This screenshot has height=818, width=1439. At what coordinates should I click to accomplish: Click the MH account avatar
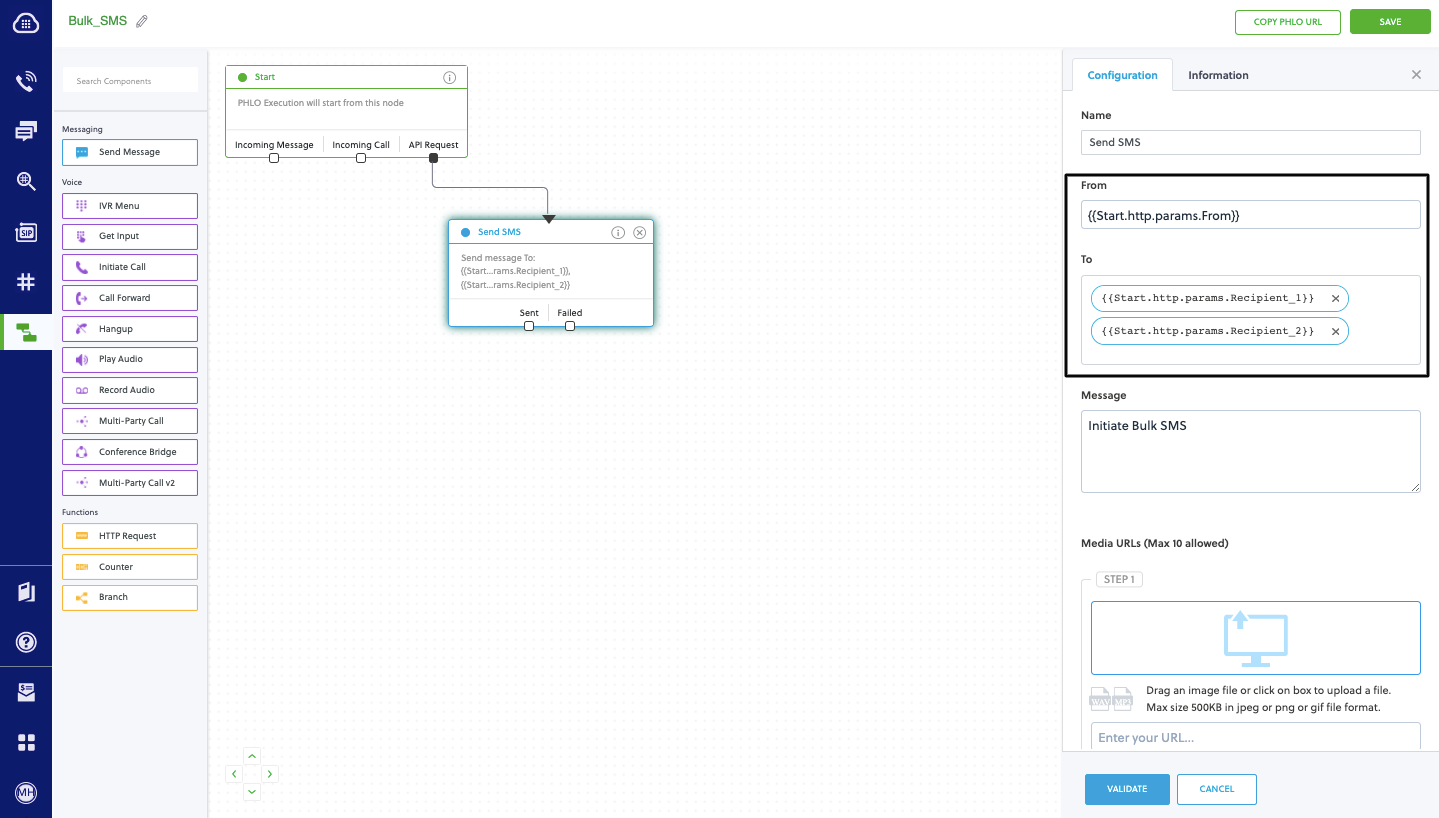pos(25,792)
